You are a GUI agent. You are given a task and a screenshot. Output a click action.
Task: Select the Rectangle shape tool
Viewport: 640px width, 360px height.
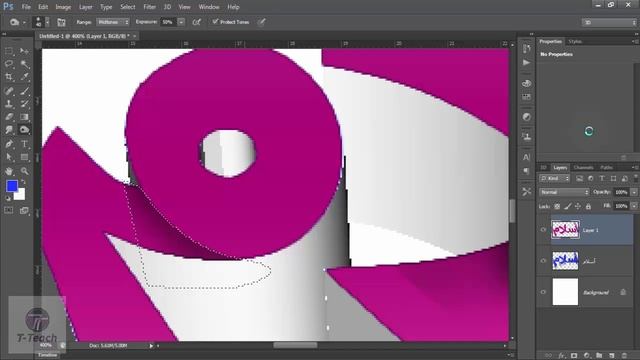click(24, 157)
